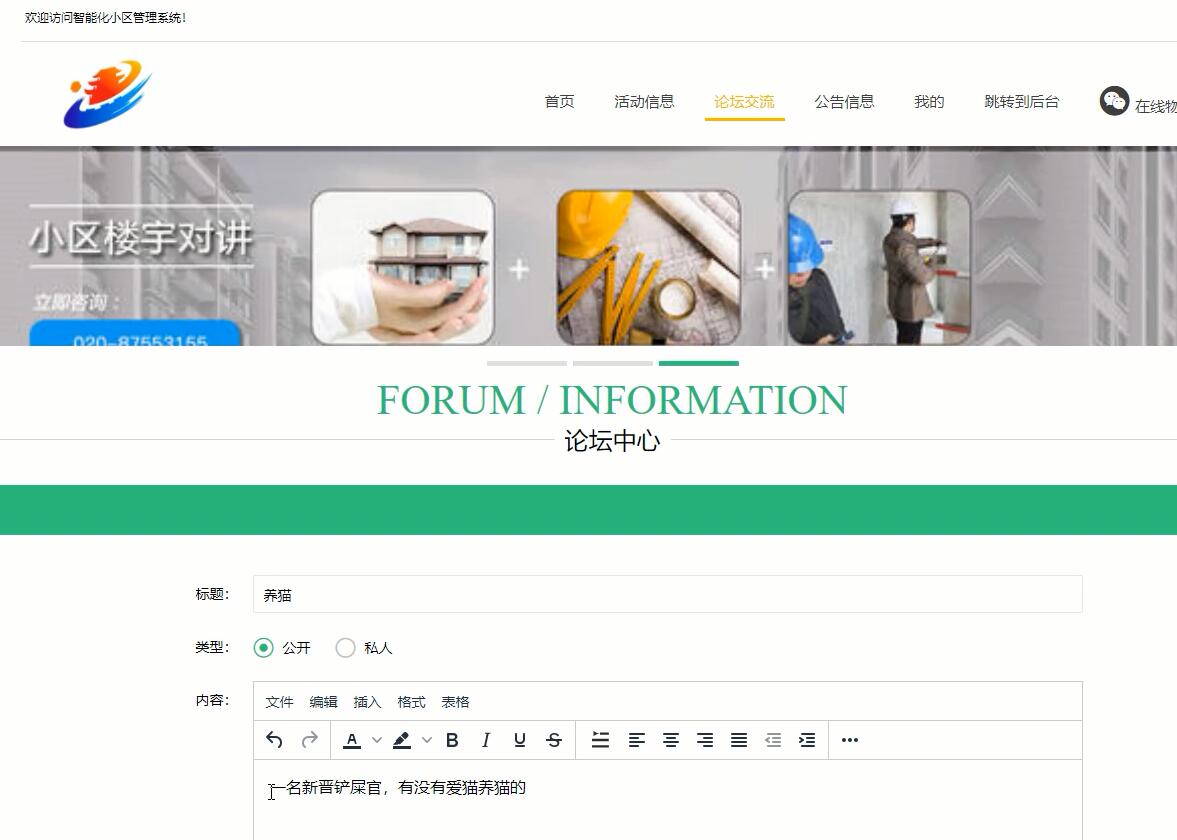Click the 欢迎访问智能化小区管理系统 welcome text
Viewport: 1177px width, 840px height.
pos(105,17)
